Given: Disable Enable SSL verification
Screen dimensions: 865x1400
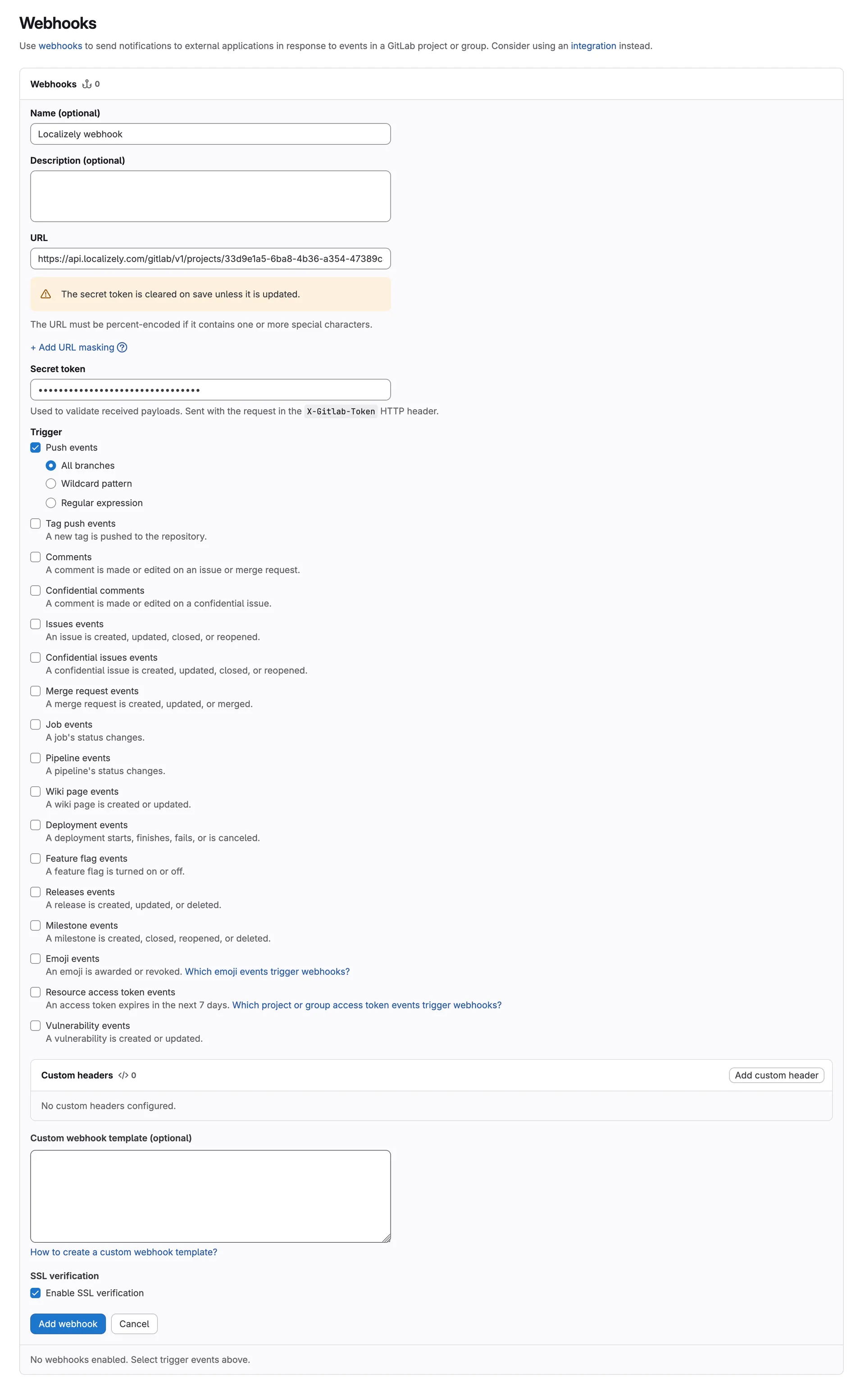Looking at the screenshot, I should coord(36,1293).
